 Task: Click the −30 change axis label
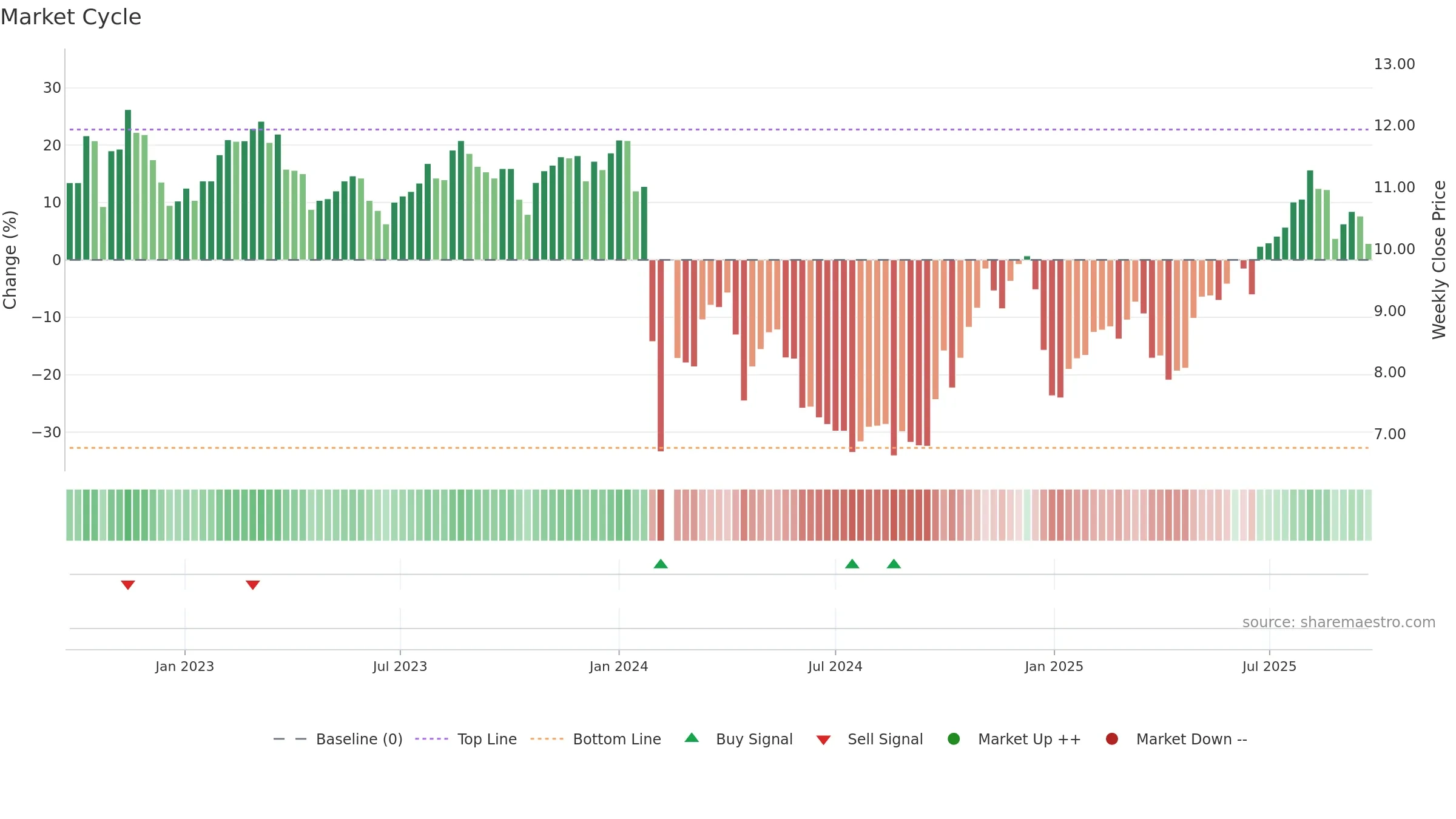(x=46, y=433)
